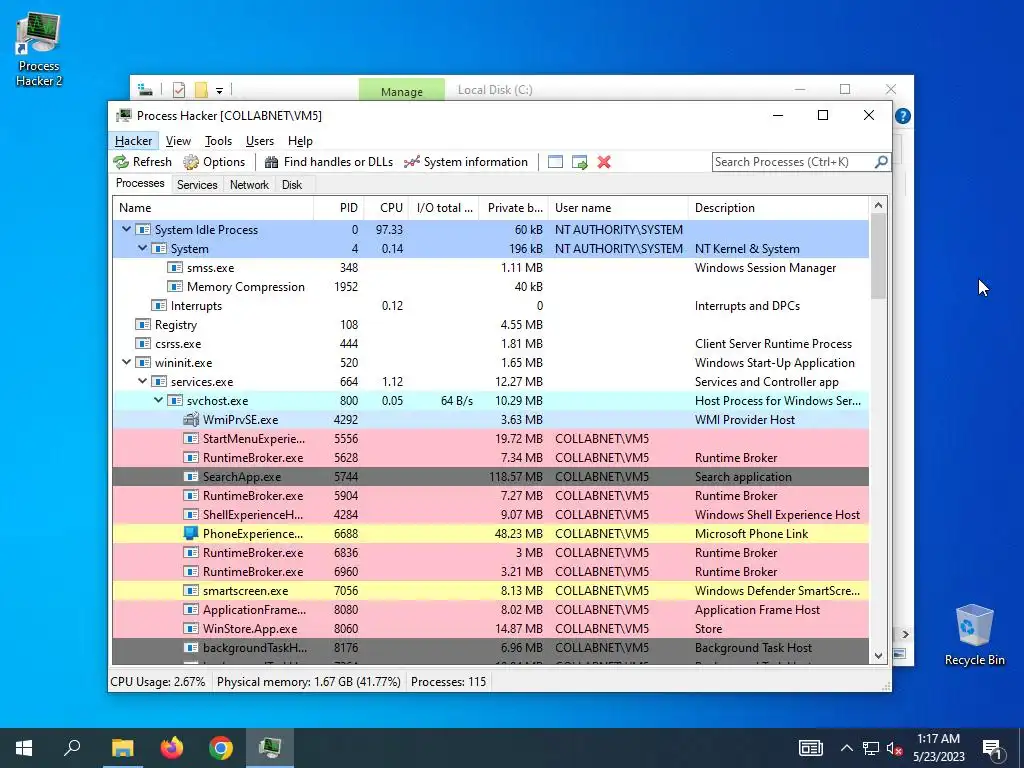
Task: Click the Physical memory status entry
Action: 308,682
